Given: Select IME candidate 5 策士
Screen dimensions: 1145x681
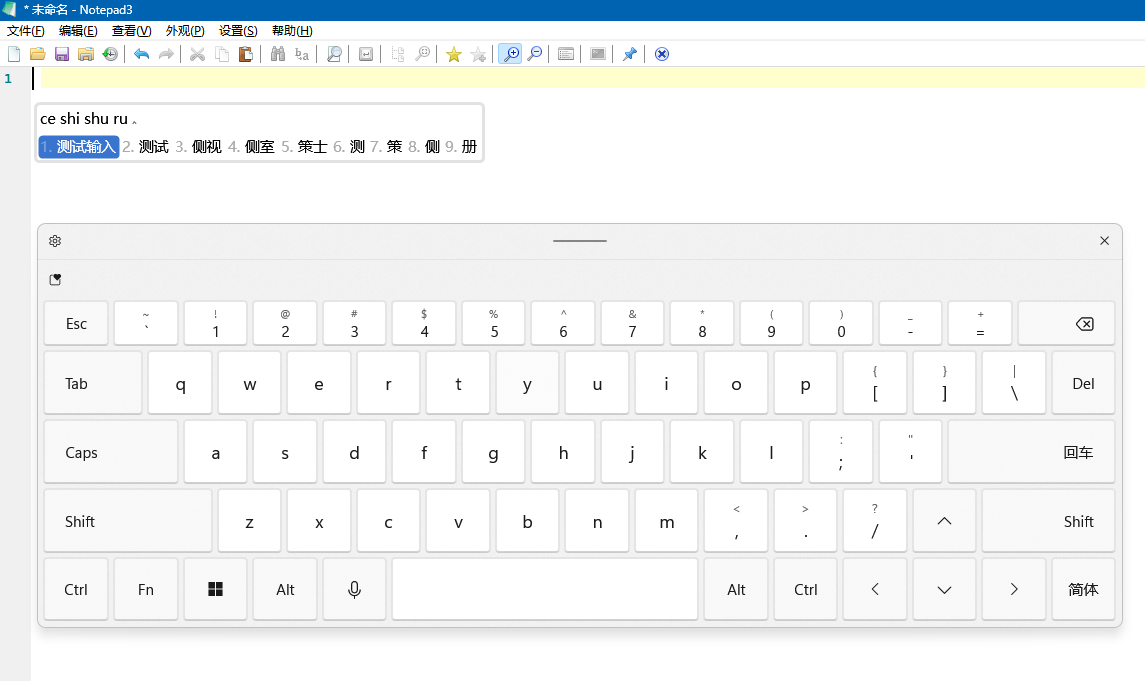Looking at the screenshot, I should click(x=305, y=147).
